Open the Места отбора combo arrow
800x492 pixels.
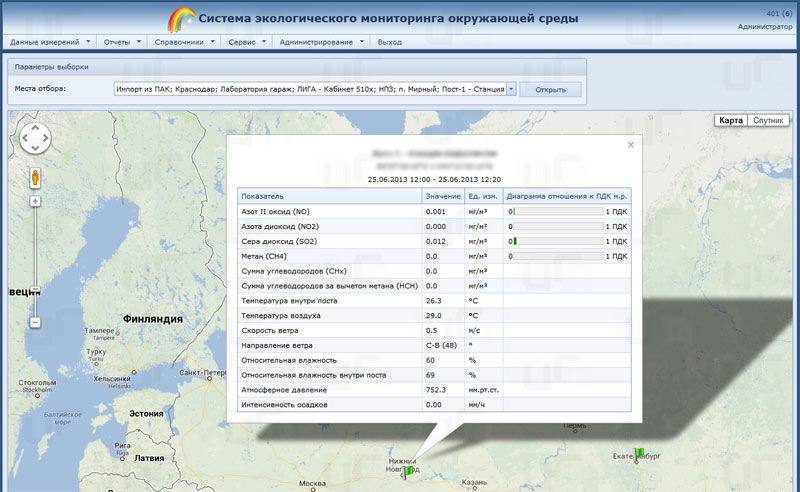click(x=511, y=89)
